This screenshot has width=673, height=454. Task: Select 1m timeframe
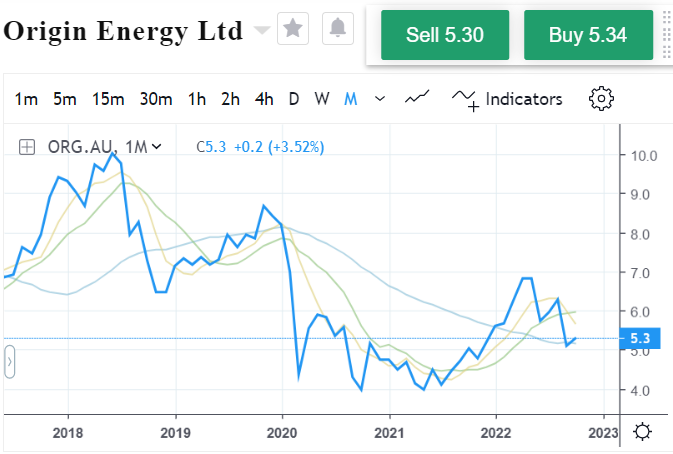[x=26, y=99]
